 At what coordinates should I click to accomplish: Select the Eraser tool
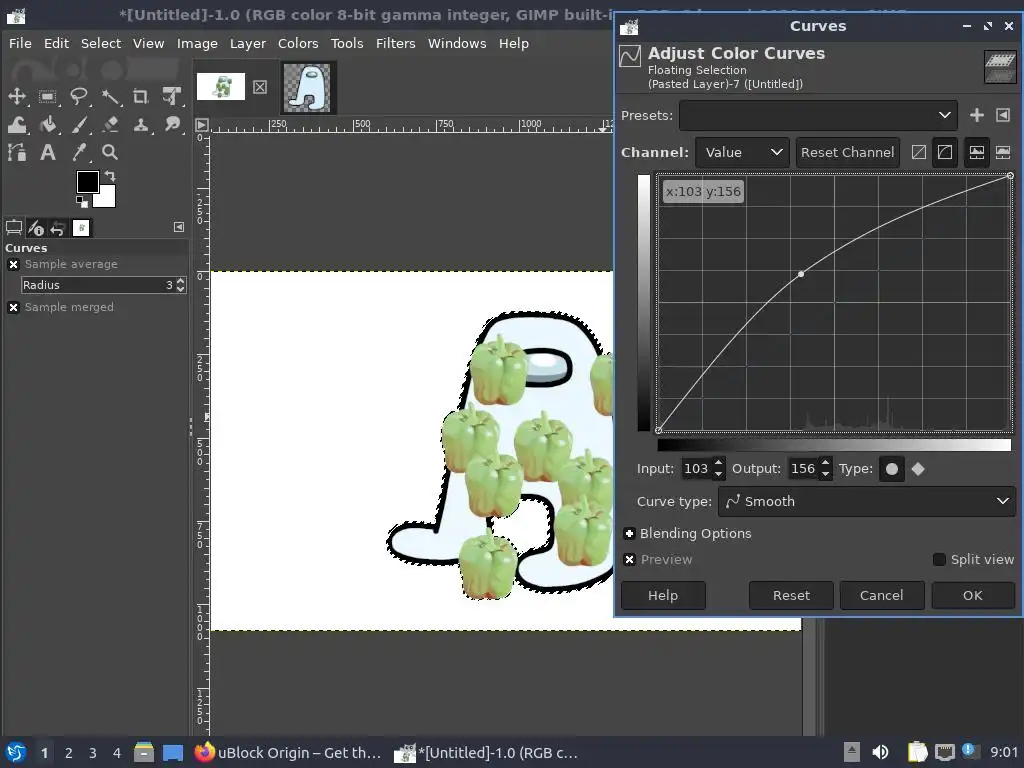click(x=110, y=124)
